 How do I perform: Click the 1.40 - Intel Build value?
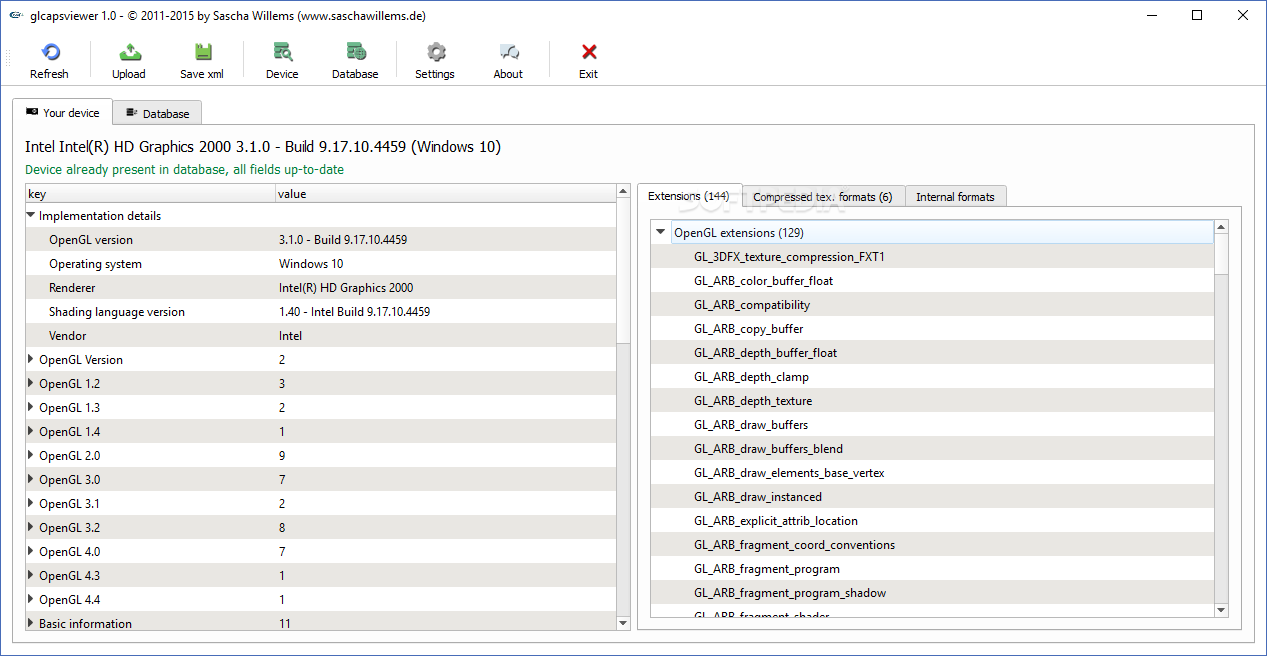coord(354,312)
